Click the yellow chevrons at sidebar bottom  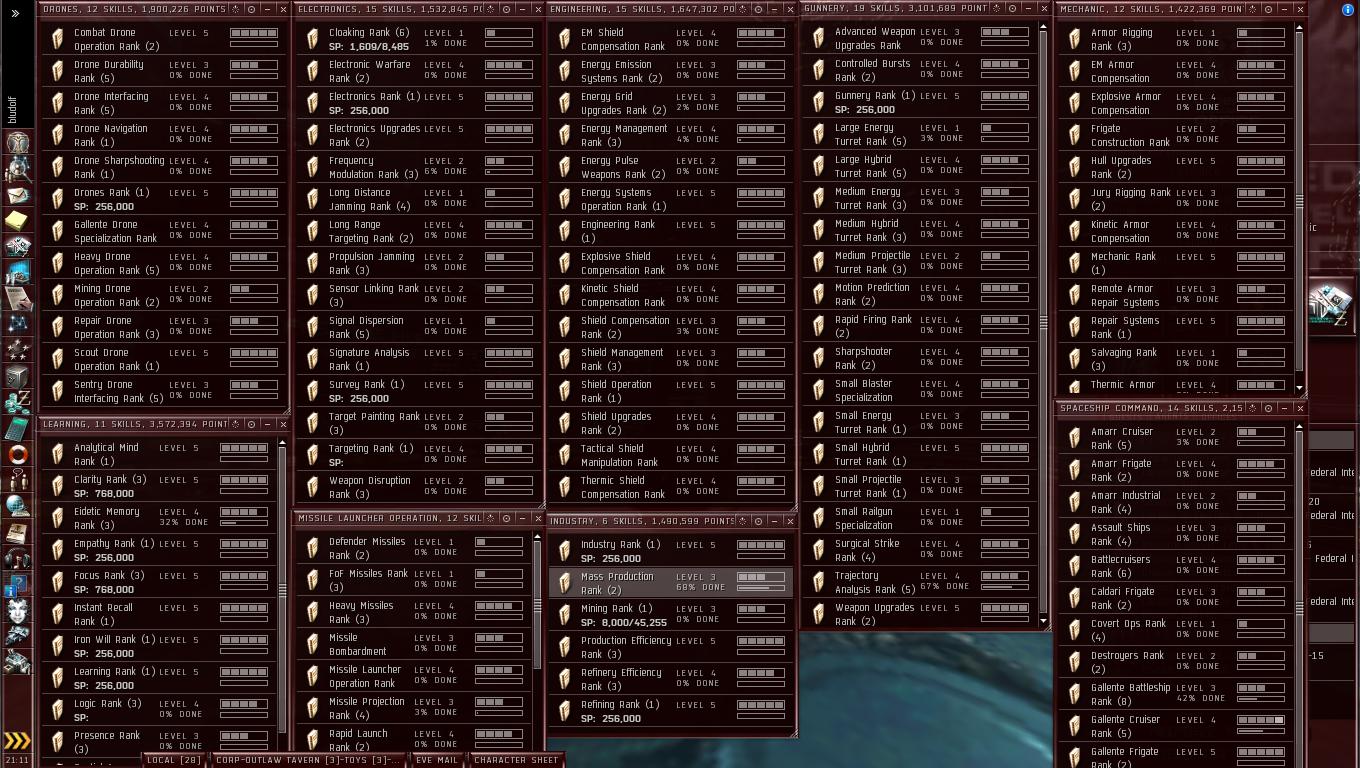click(17, 740)
